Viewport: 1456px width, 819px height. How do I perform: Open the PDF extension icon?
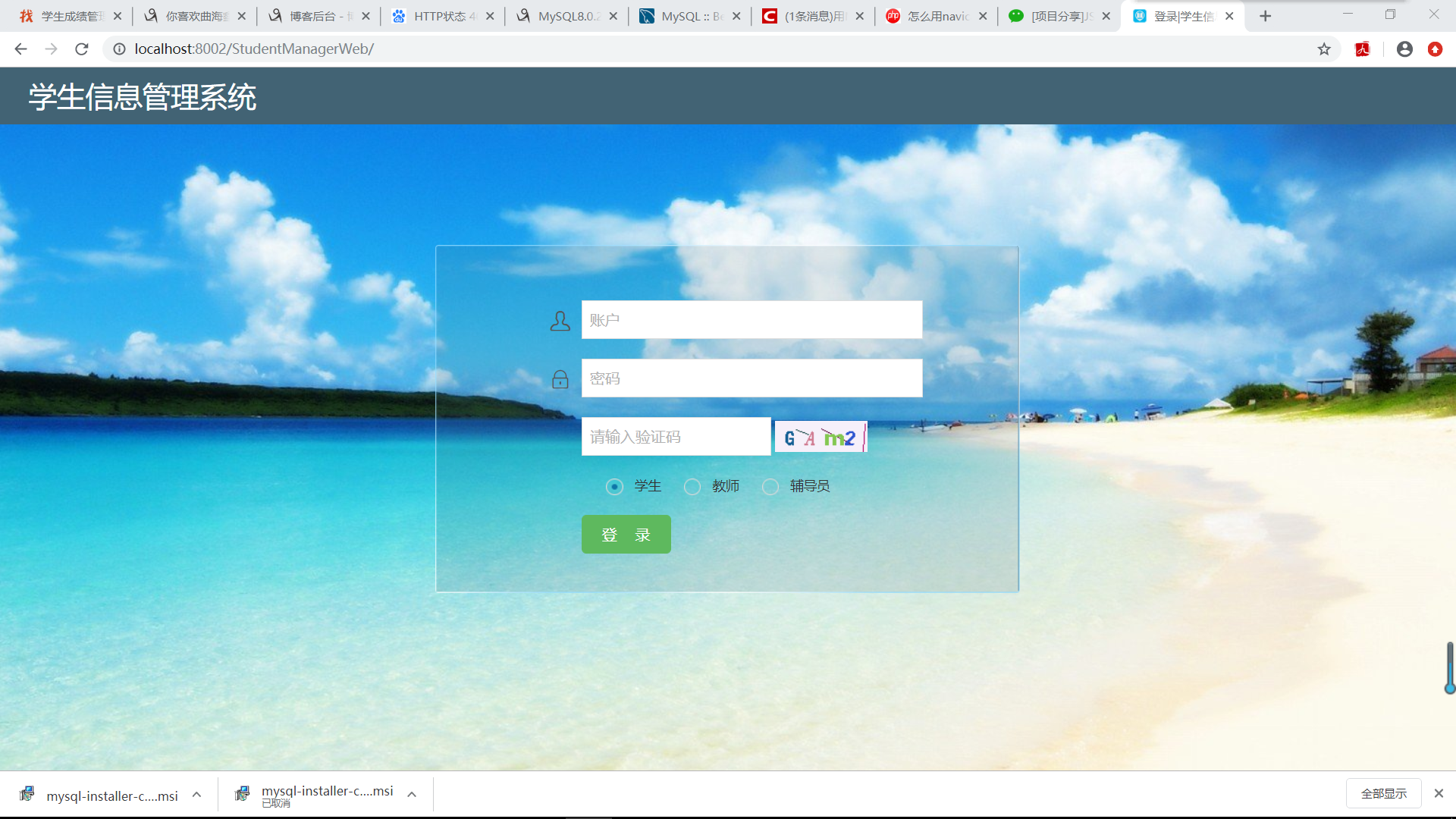[1363, 49]
